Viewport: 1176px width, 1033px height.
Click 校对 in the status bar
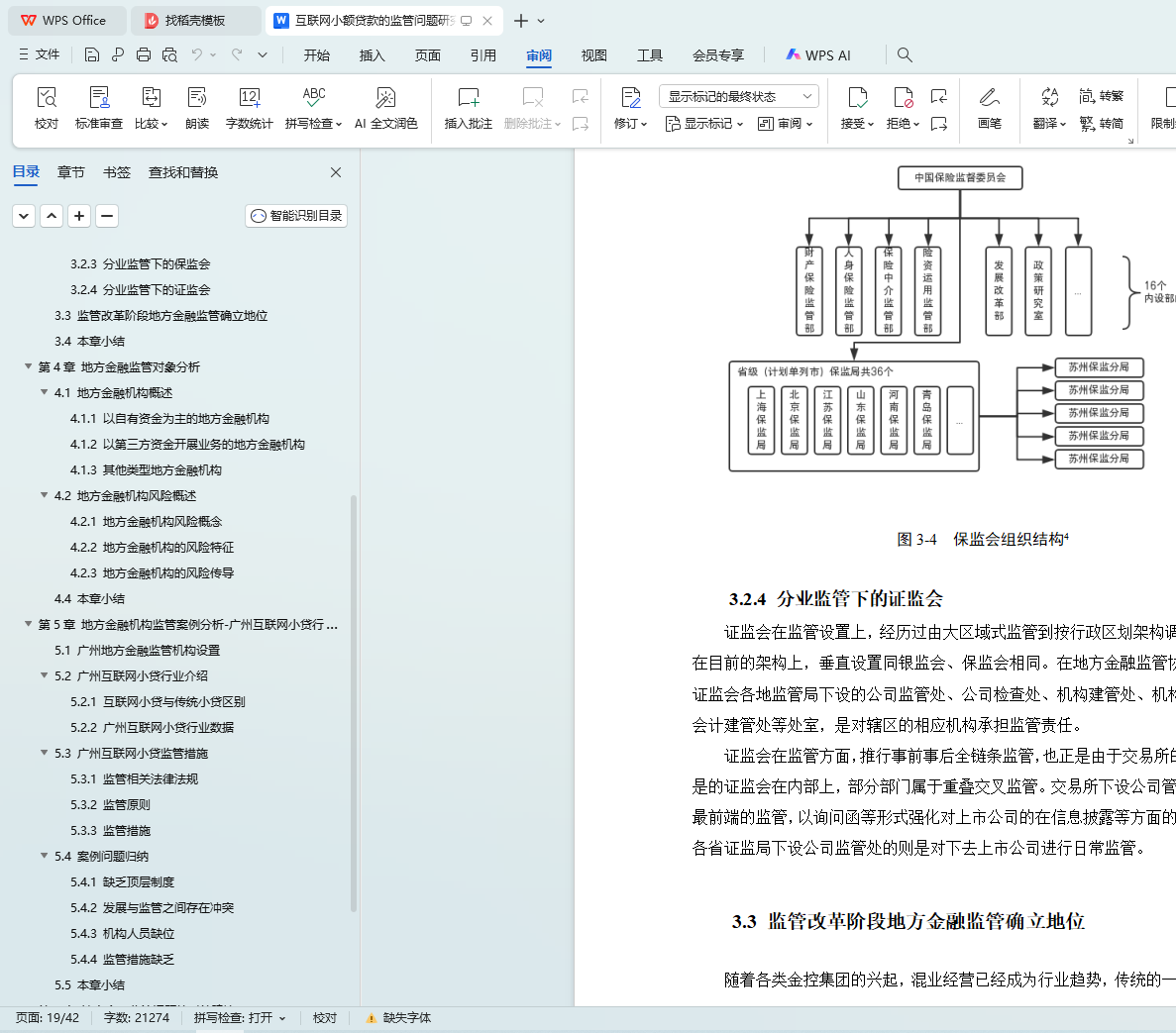325,1018
